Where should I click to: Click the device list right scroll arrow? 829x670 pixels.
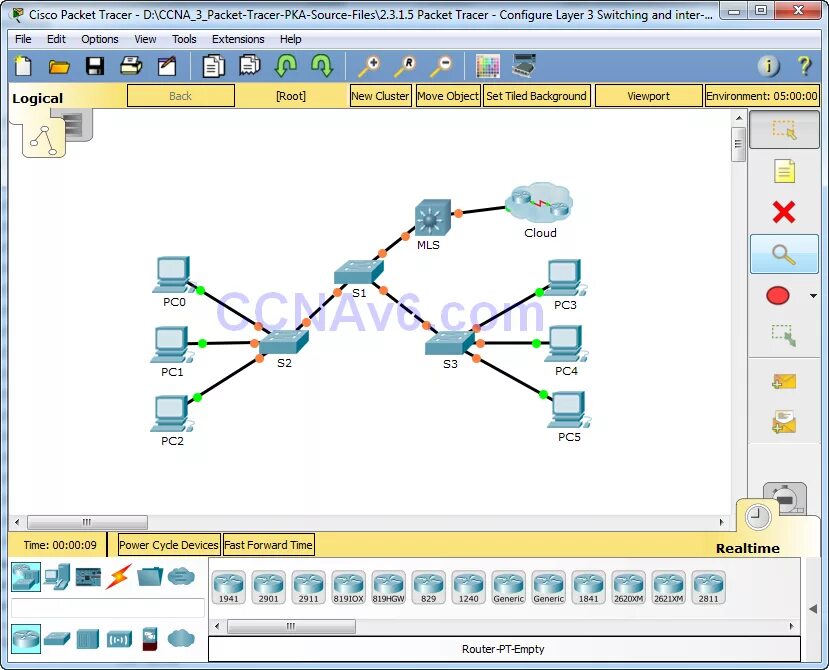(791, 626)
